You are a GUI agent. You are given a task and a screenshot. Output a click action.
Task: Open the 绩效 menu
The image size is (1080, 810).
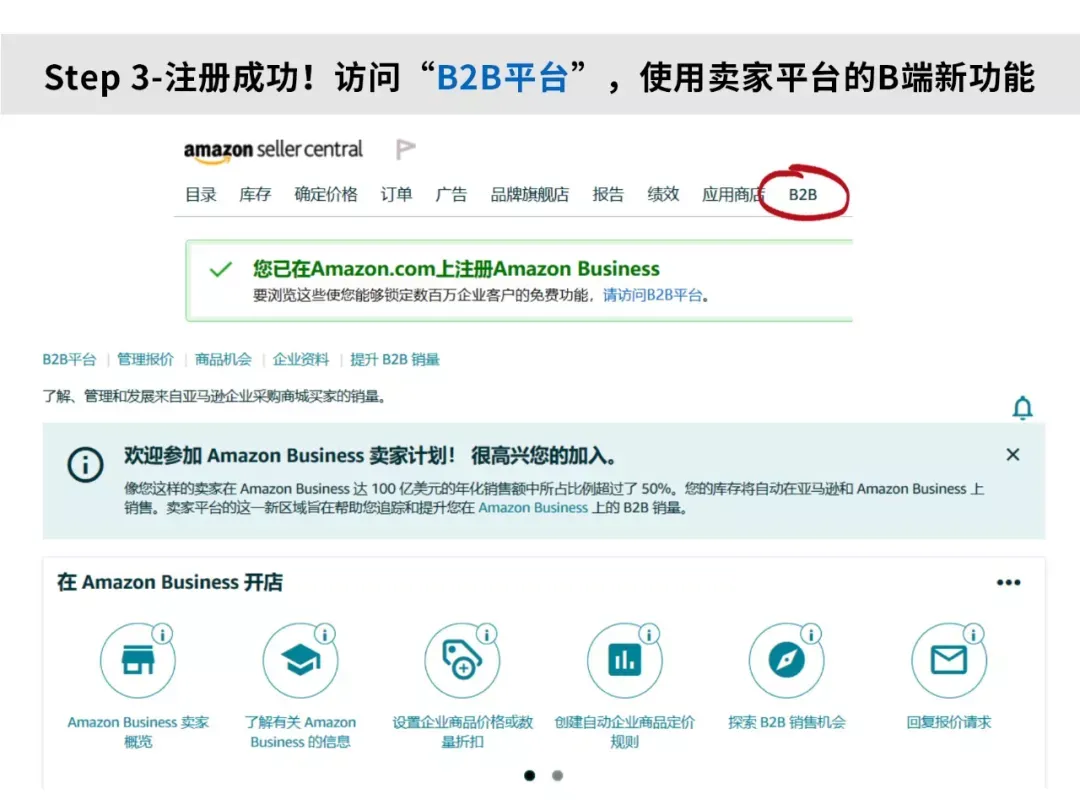[663, 195]
